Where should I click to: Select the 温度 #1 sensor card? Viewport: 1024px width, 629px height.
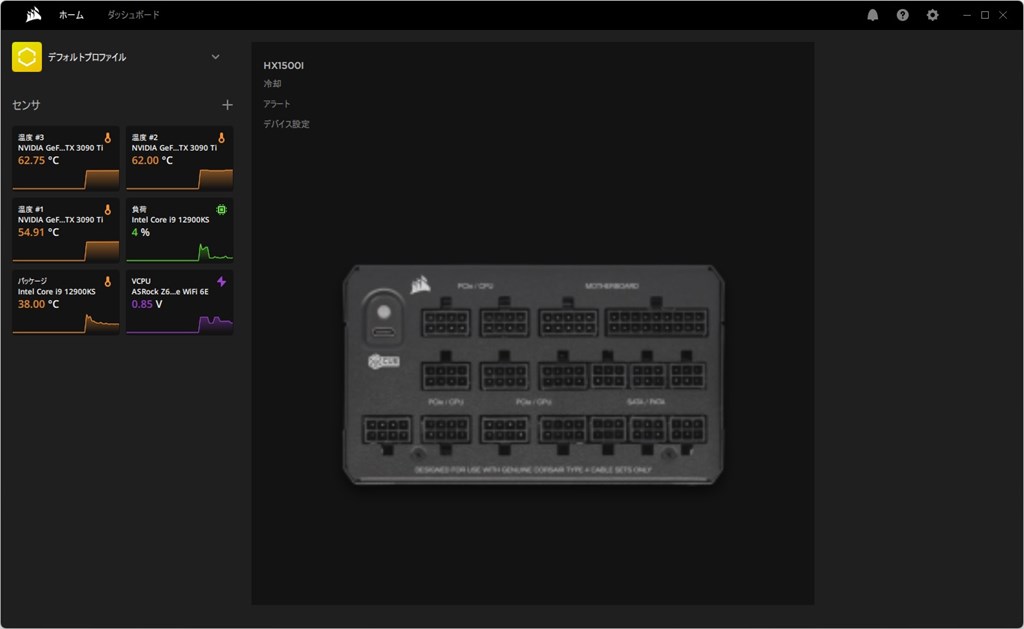(x=66, y=230)
